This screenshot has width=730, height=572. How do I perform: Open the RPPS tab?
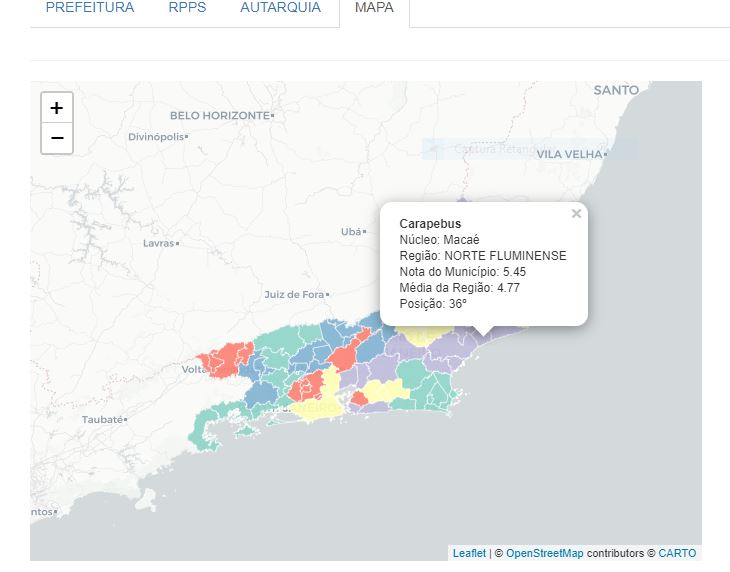pos(187,8)
